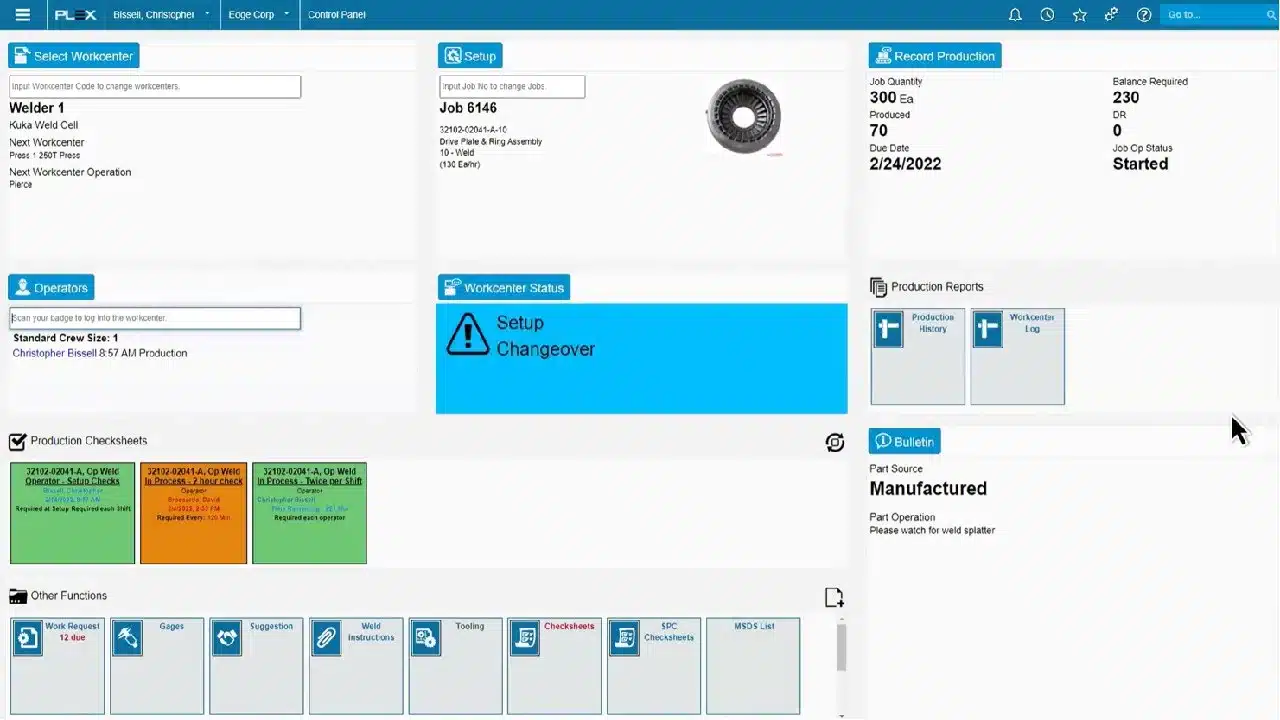Click the scrollbar down arrow in Other Functions
Image resolution: width=1280 pixels, height=720 pixels.
click(841, 714)
